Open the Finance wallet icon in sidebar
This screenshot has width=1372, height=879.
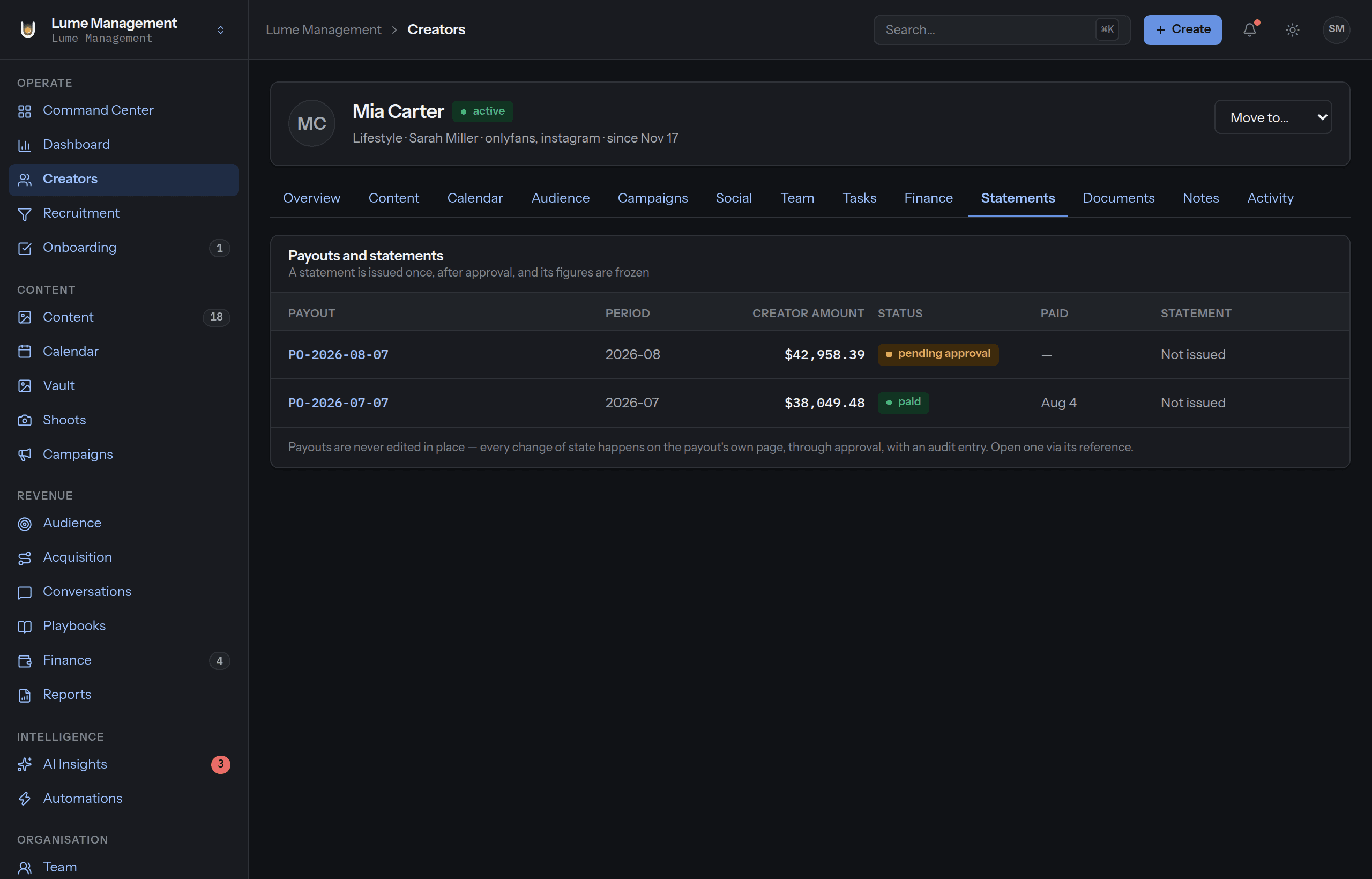point(25,660)
